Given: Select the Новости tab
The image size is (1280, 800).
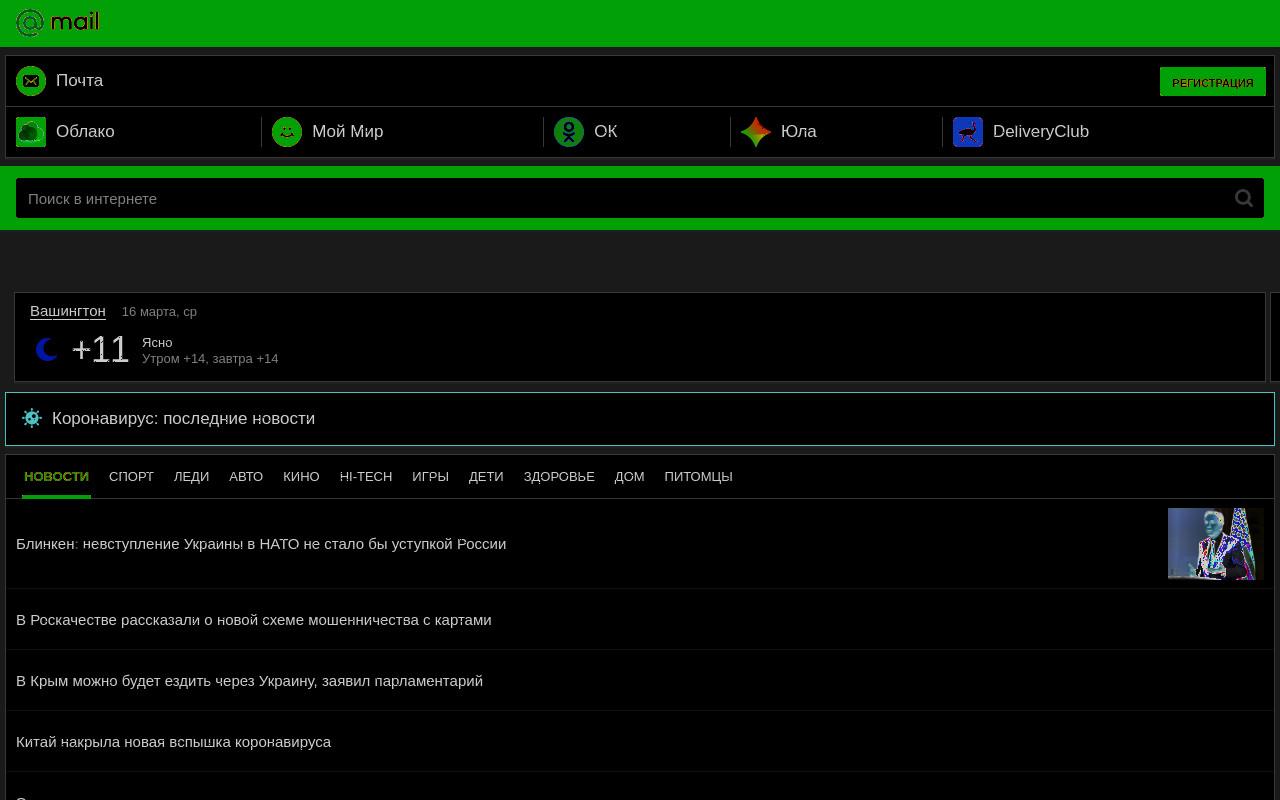Looking at the screenshot, I should tap(56, 476).
